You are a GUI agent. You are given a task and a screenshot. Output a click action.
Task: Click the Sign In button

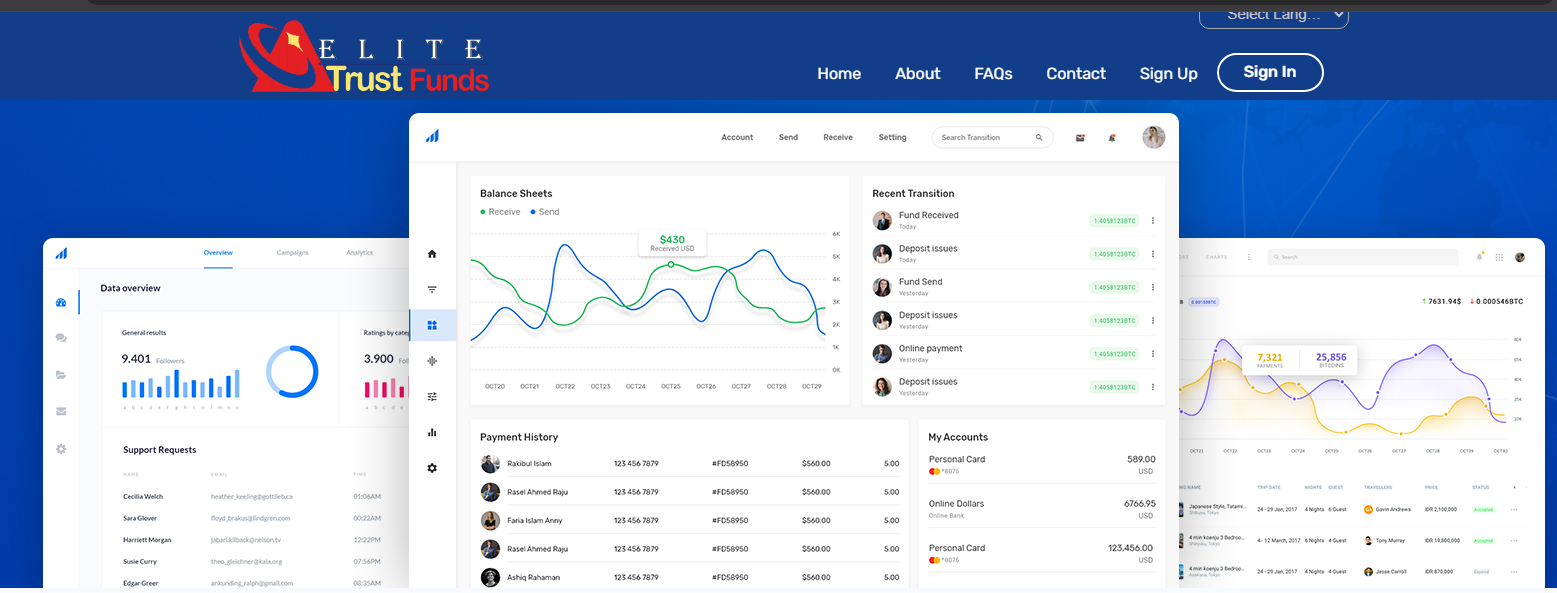(1270, 72)
